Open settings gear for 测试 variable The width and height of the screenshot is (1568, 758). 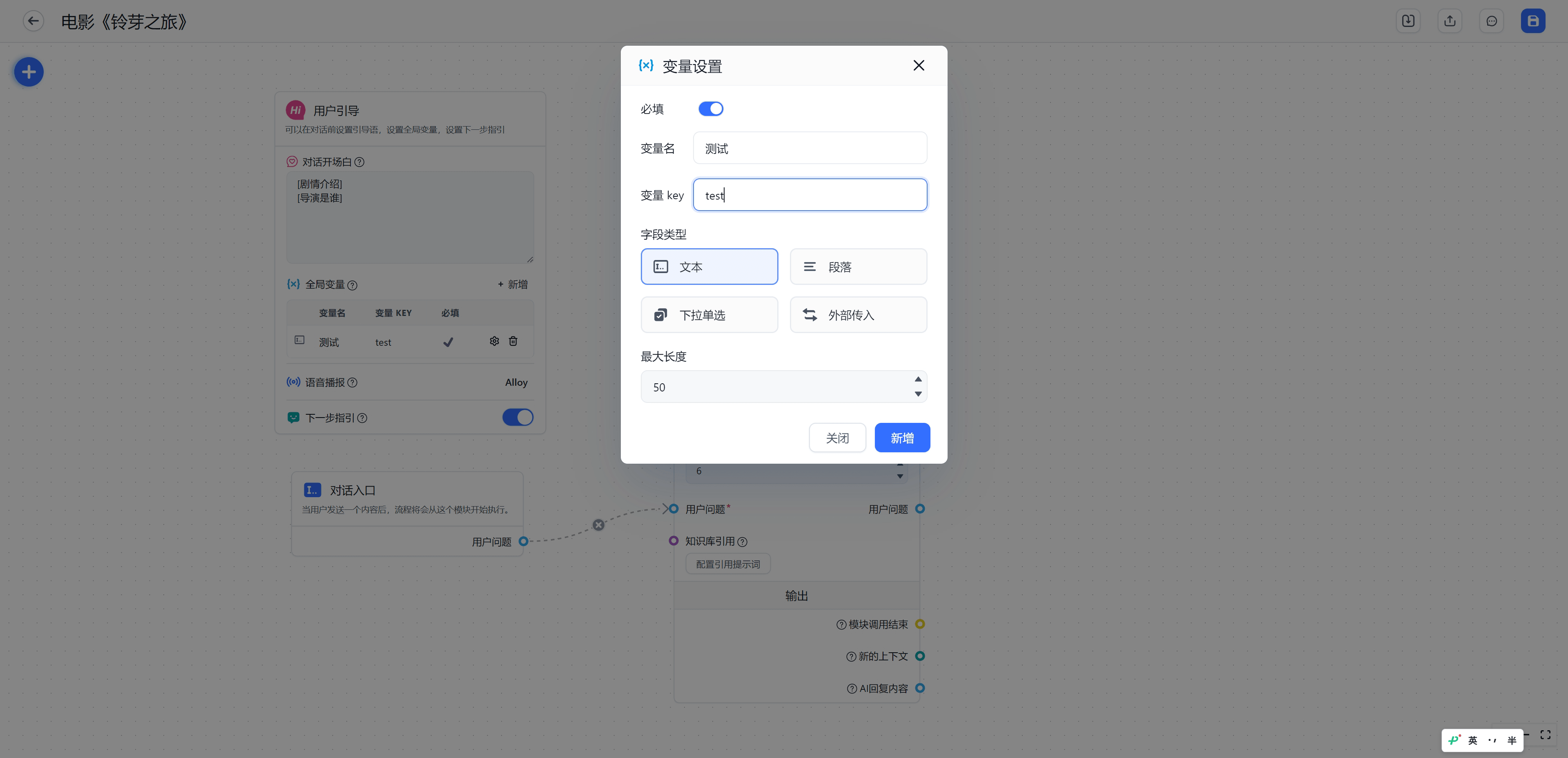click(494, 341)
